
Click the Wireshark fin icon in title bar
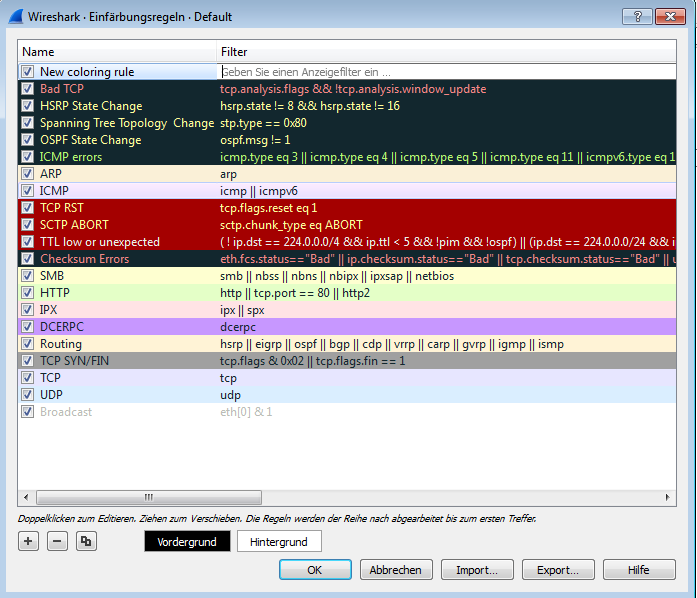click(x=16, y=17)
